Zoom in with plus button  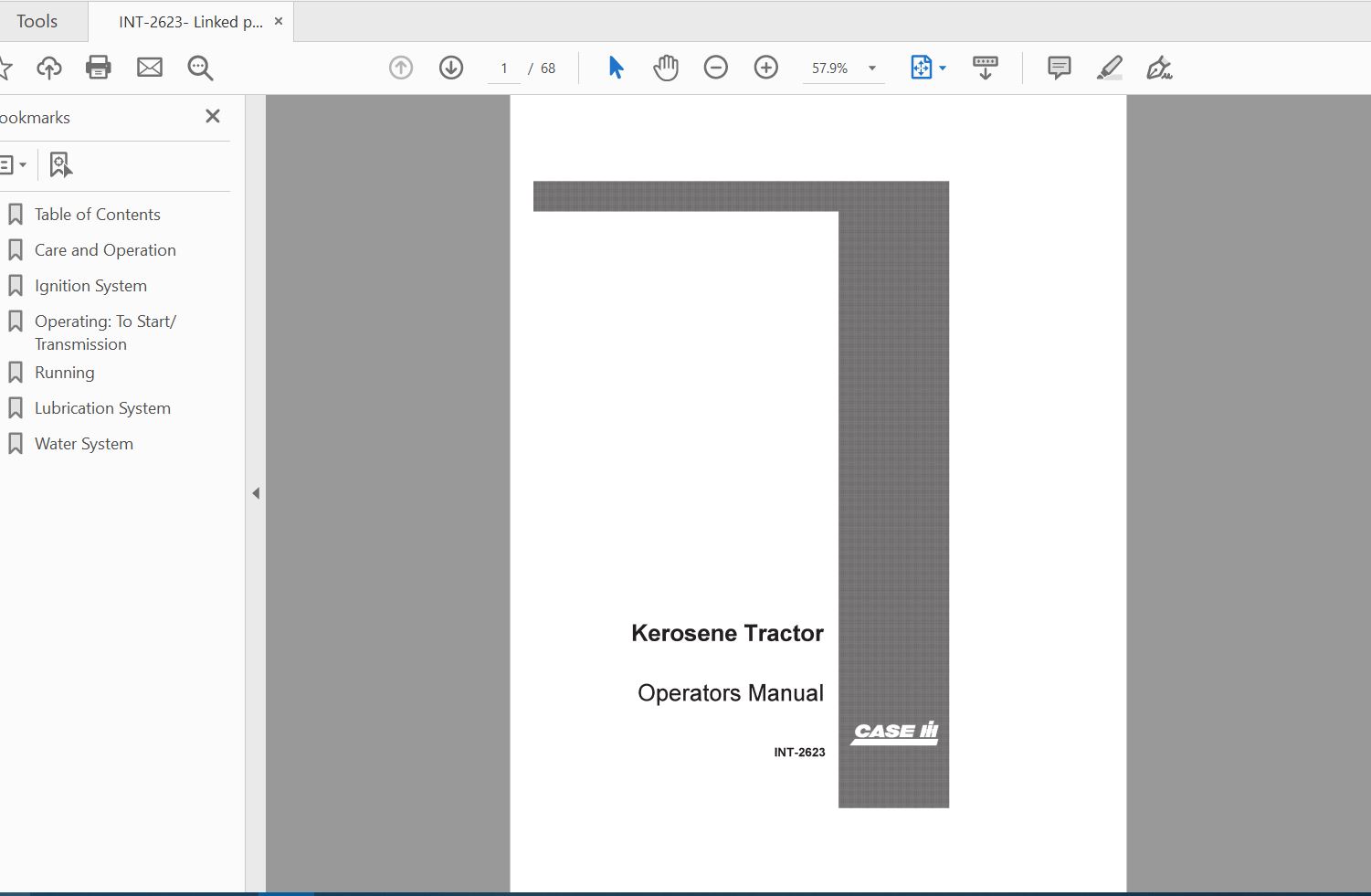766,68
